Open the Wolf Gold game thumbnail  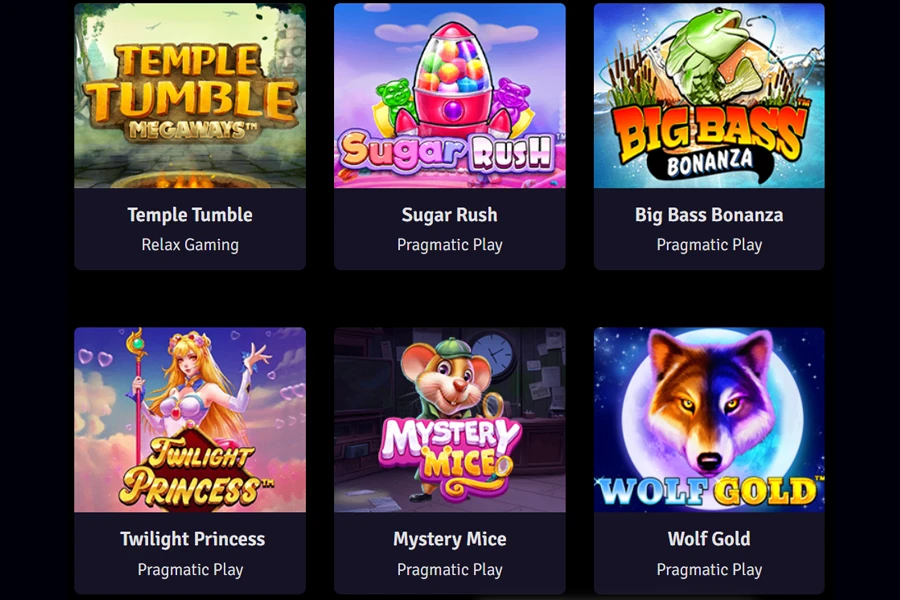pyautogui.click(x=709, y=420)
